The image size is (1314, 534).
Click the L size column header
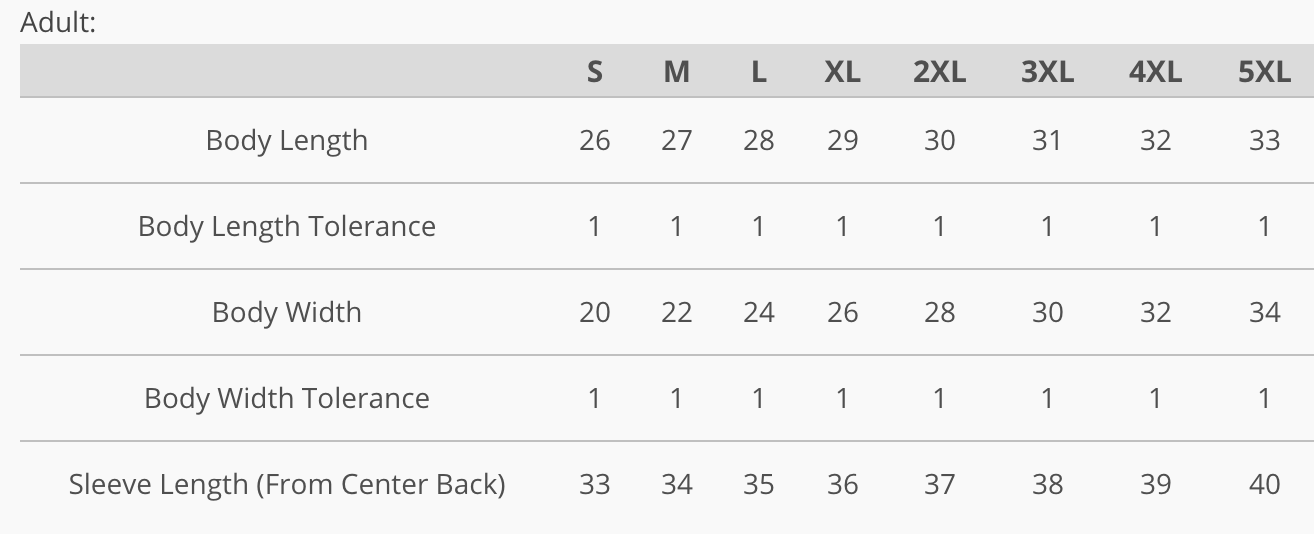coord(759,72)
